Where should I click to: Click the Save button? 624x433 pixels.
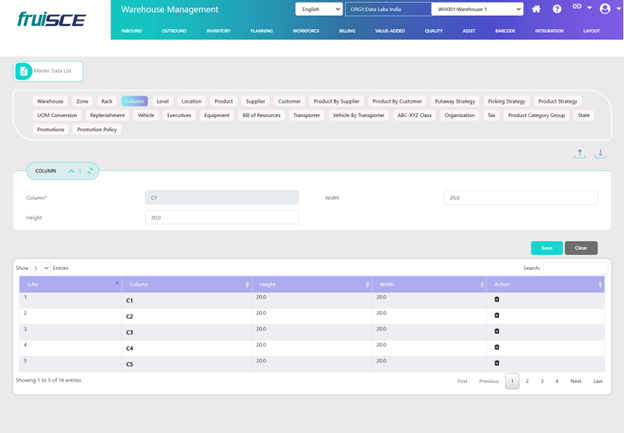tap(547, 248)
